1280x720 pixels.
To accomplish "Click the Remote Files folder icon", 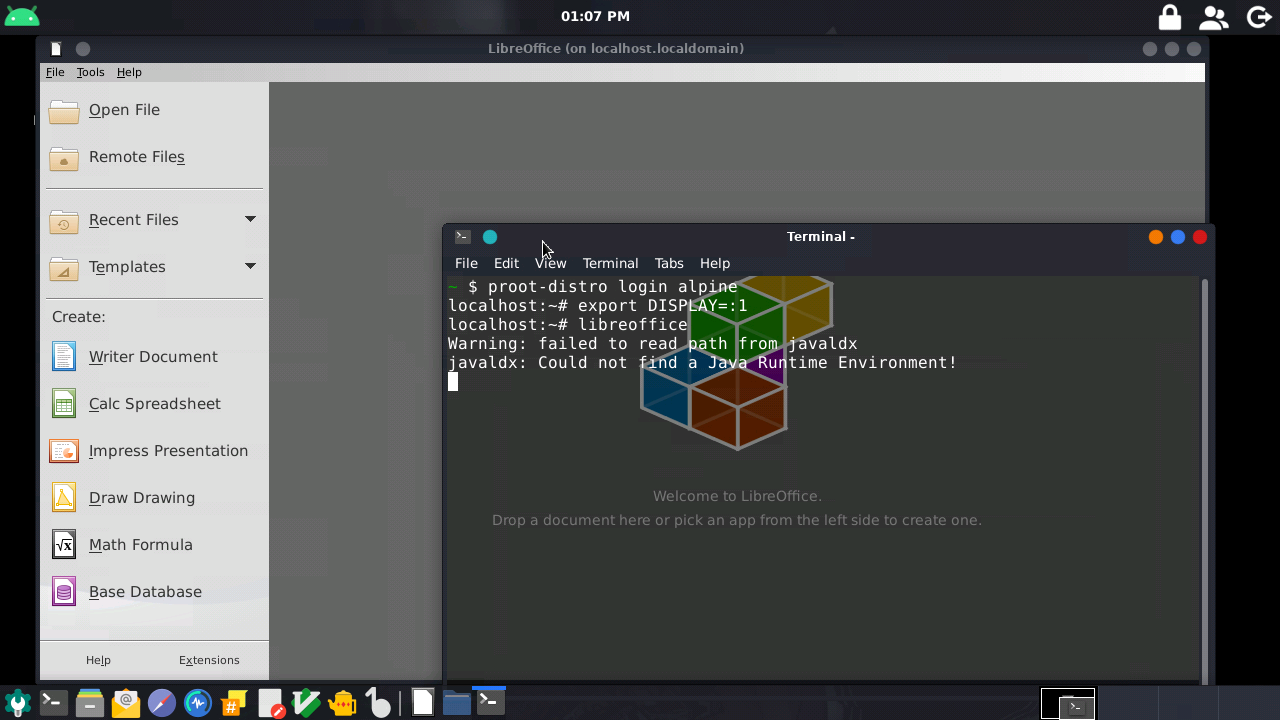I will coord(64,157).
